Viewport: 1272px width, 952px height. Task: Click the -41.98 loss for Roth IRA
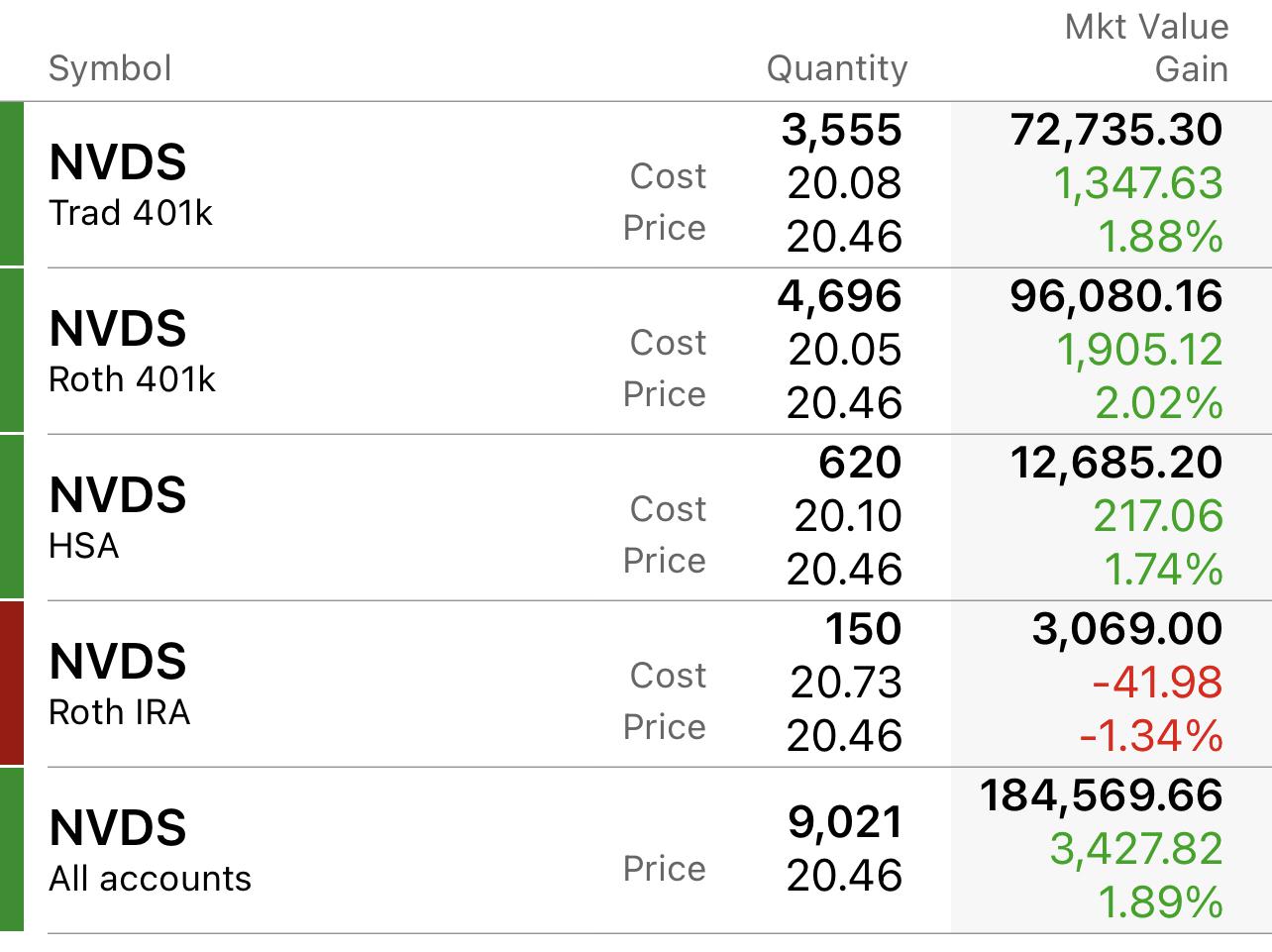pyautogui.click(x=1157, y=683)
